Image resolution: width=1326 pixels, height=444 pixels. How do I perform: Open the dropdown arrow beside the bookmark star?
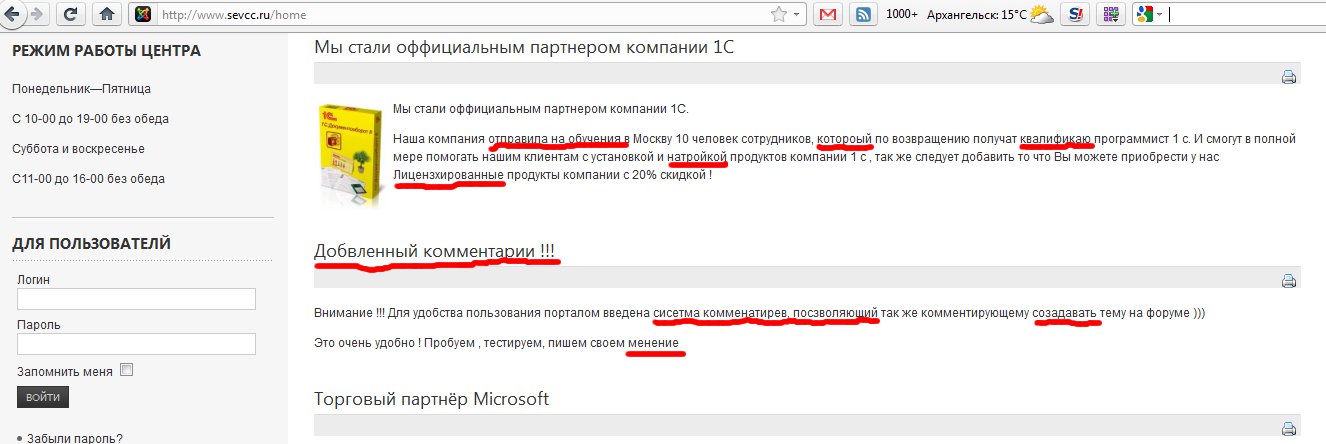[x=797, y=14]
